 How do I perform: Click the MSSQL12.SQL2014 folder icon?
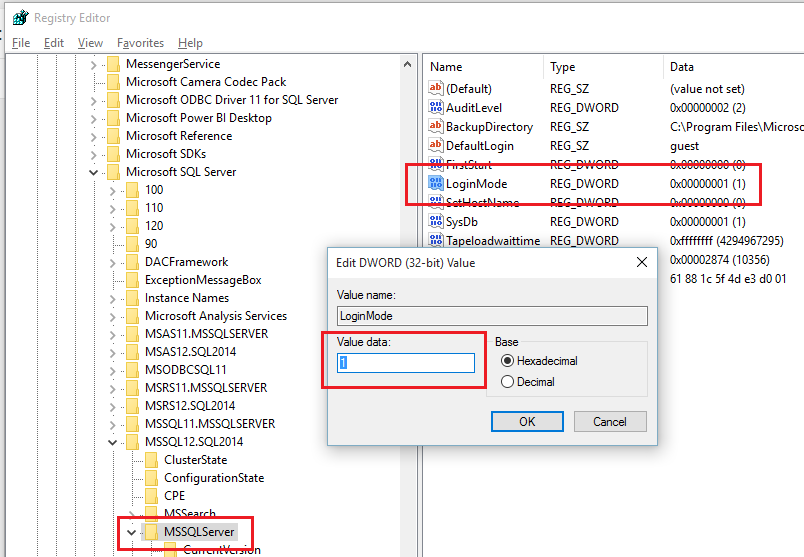[x=132, y=442]
